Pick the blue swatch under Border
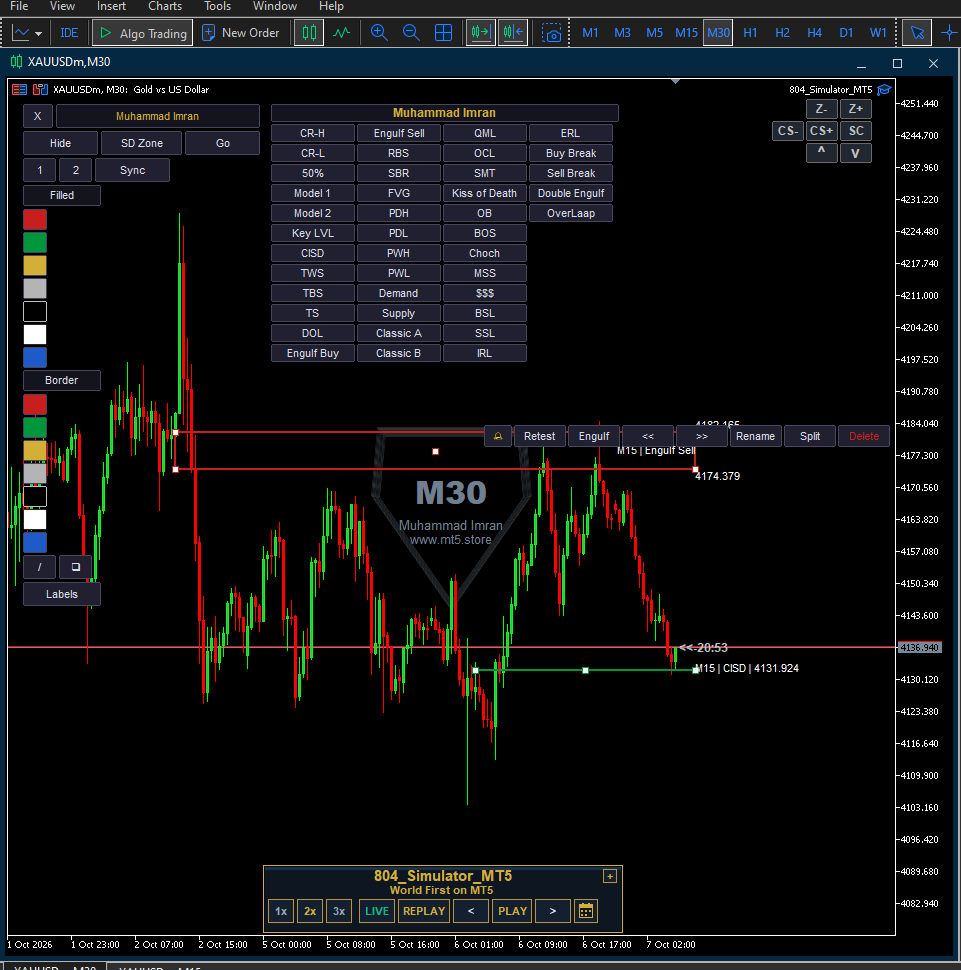Image resolution: width=961 pixels, height=970 pixels. 35,543
